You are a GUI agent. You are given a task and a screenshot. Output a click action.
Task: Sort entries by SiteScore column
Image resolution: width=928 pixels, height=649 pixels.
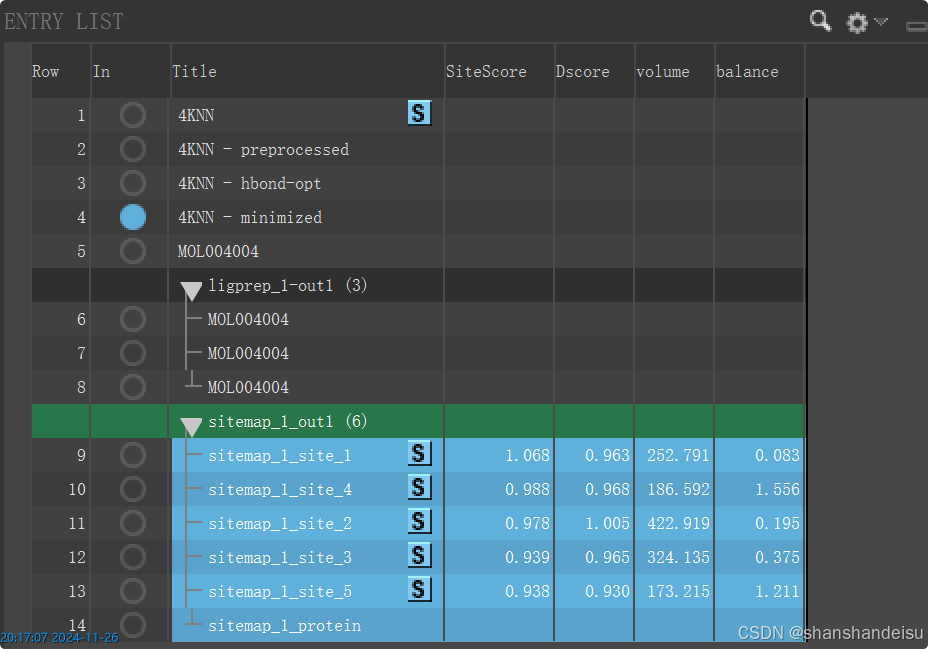486,72
